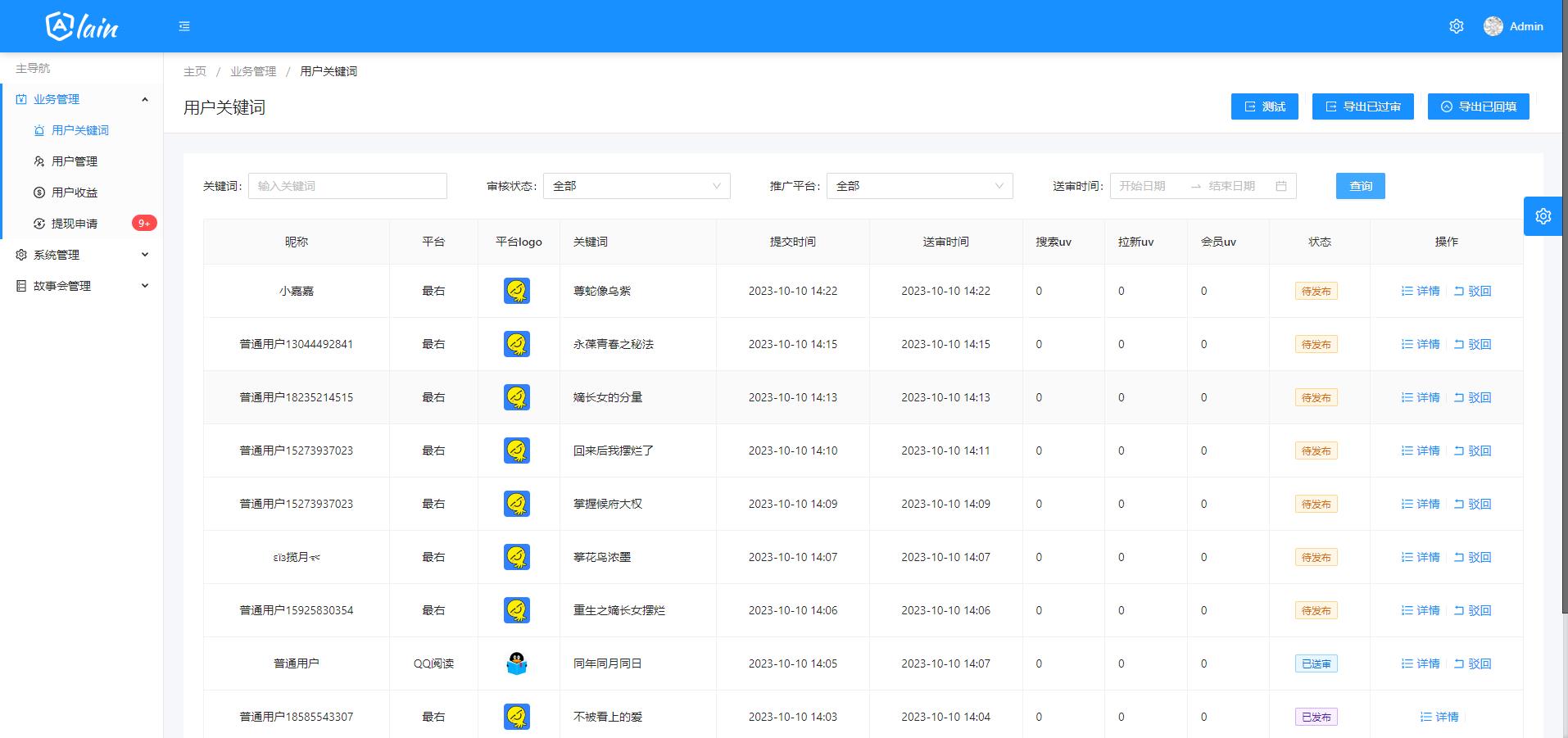
Task: Click platform logo in 重生之嫡长女摆烂 row
Action: click(x=517, y=610)
